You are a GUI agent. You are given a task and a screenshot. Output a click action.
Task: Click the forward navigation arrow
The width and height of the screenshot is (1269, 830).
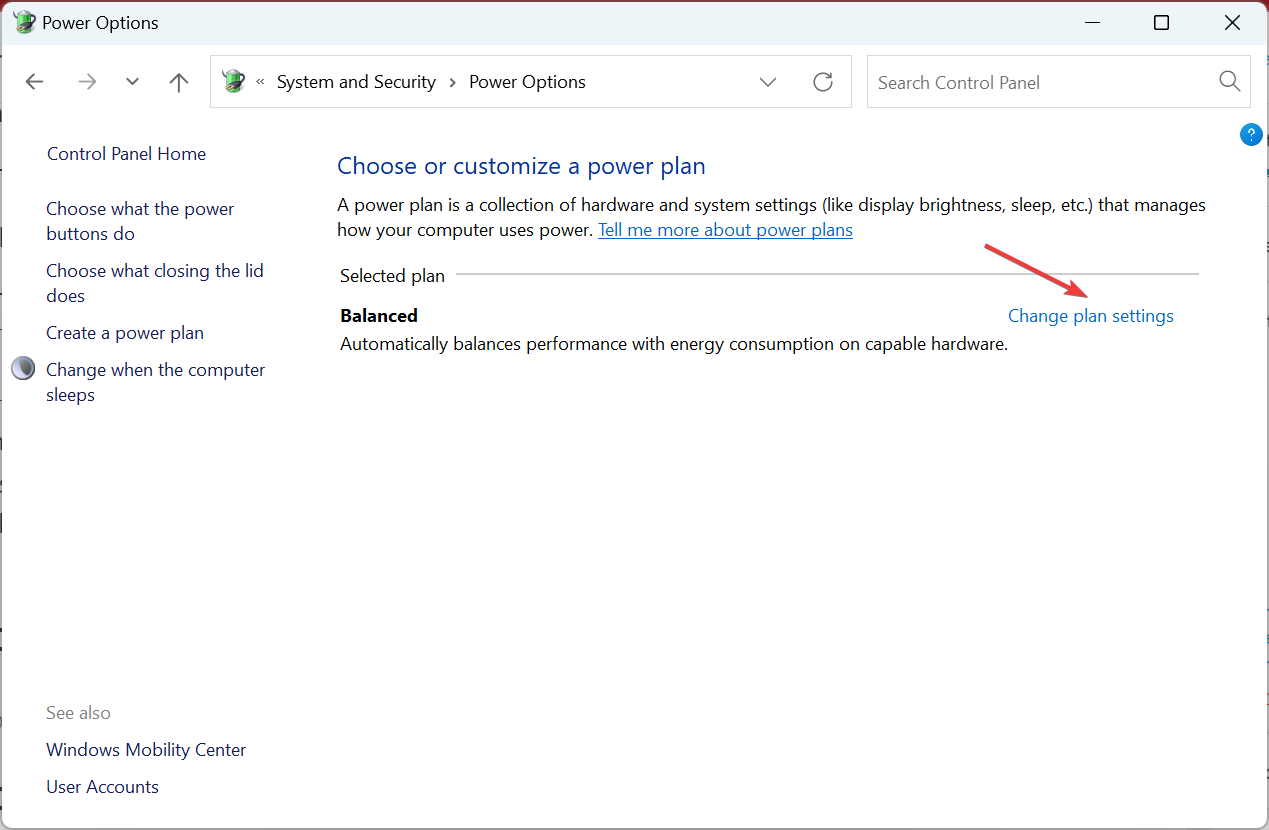88,82
